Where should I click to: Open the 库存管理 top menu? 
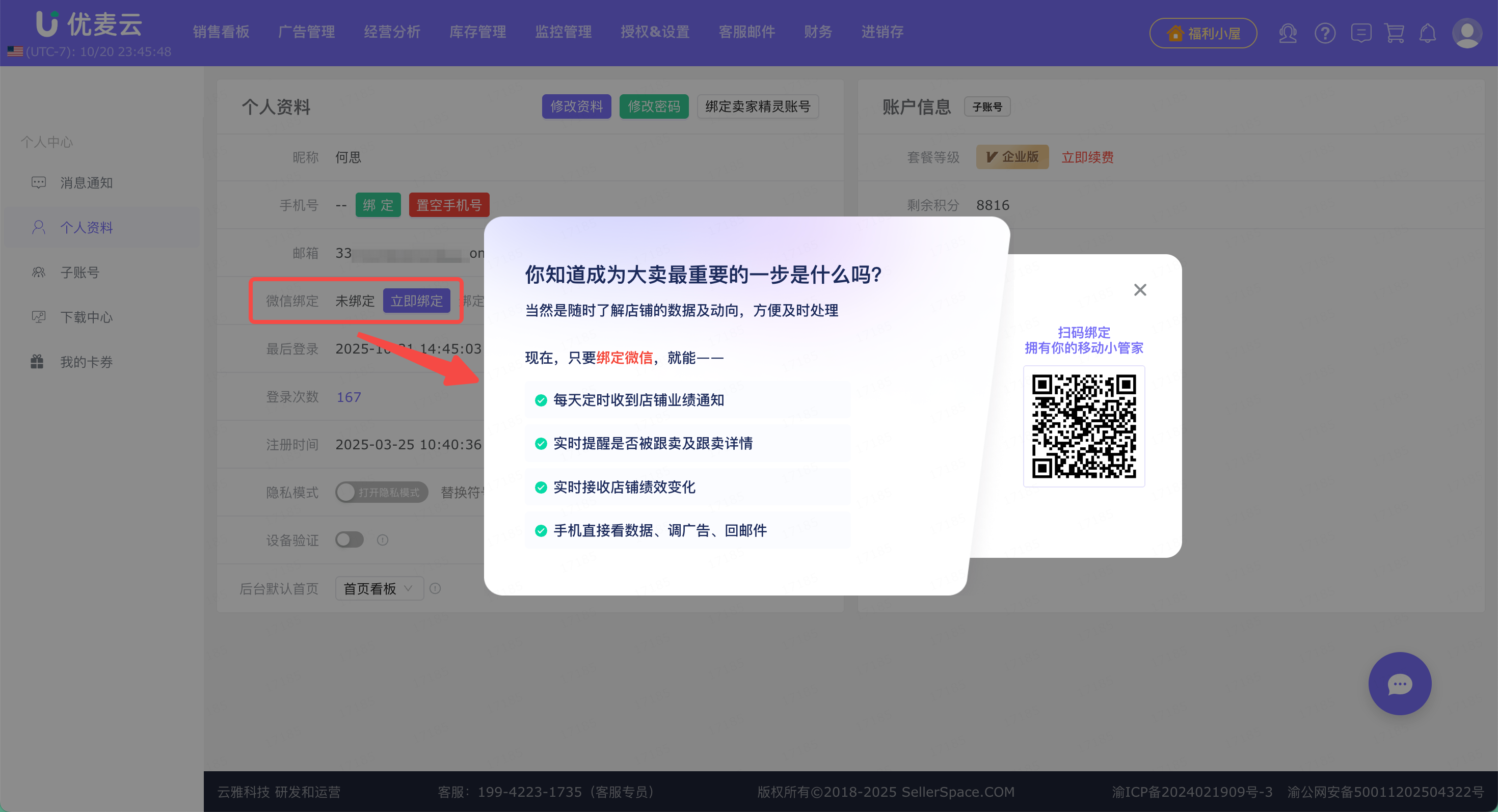(x=477, y=32)
